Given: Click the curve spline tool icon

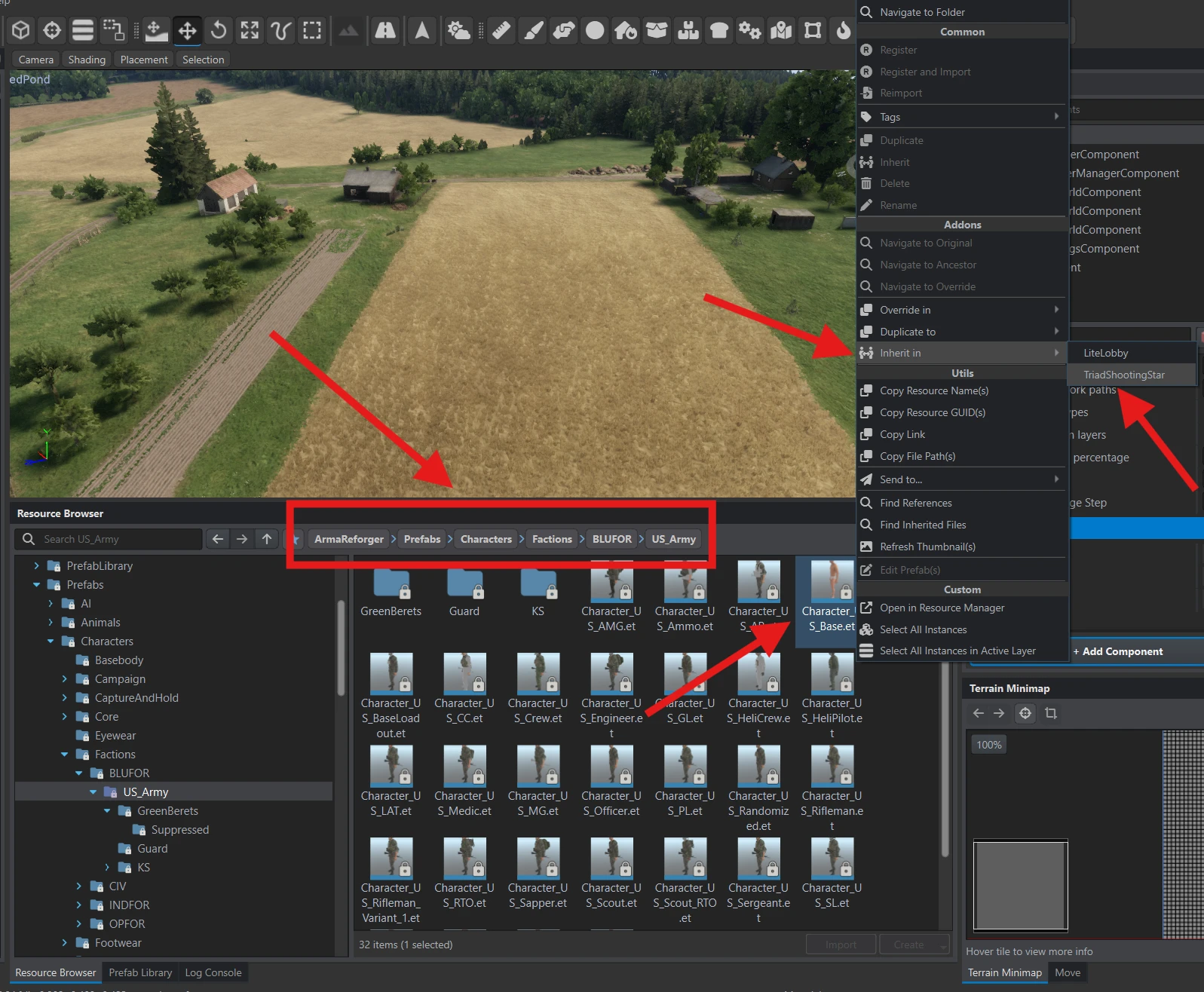Looking at the screenshot, I should 280,30.
